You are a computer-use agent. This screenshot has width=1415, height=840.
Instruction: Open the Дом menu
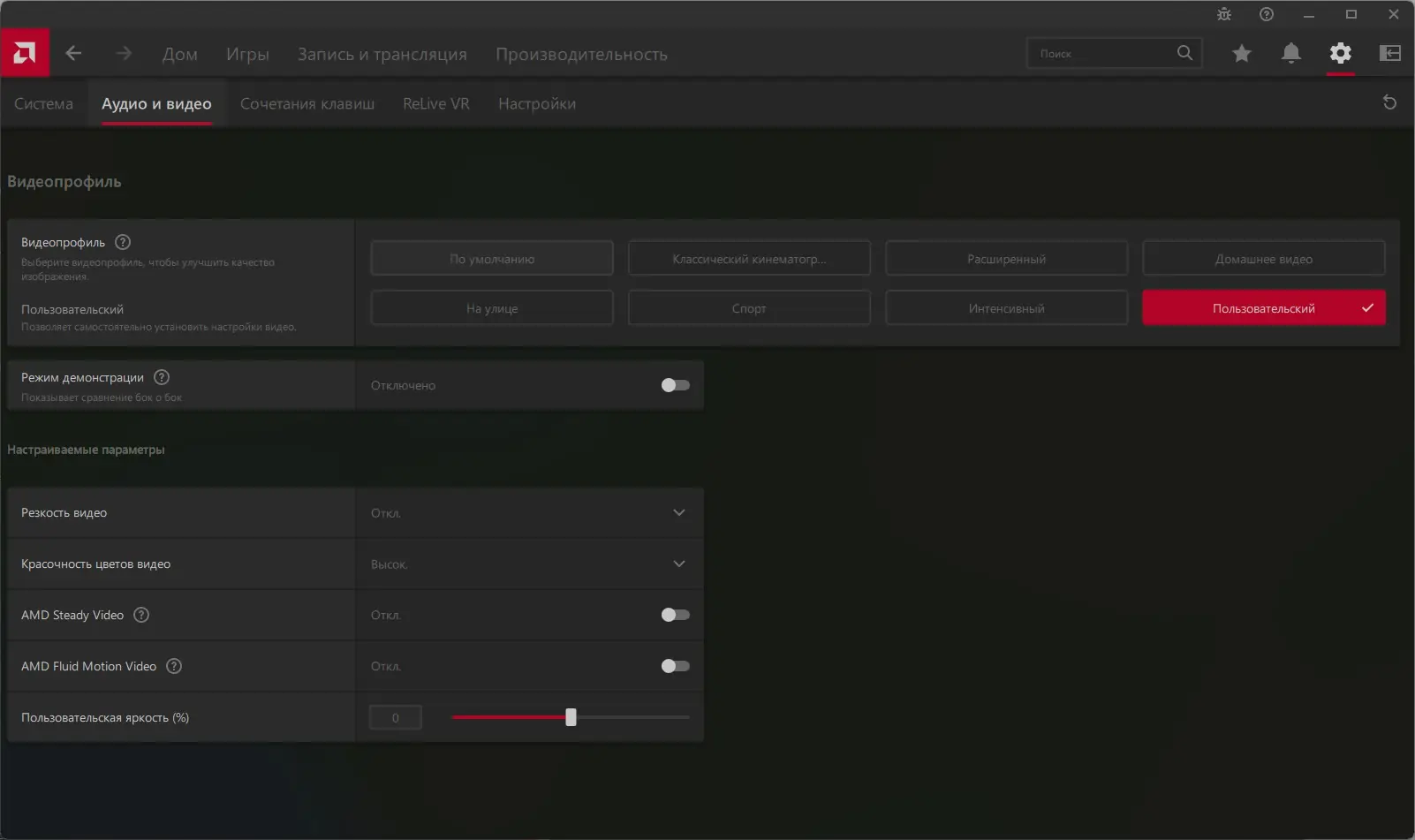(180, 54)
